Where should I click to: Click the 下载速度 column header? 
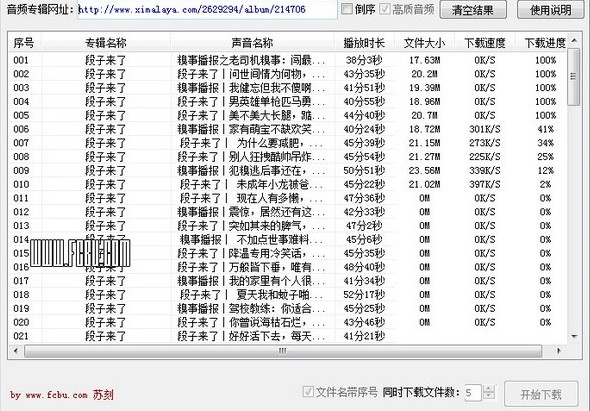point(485,43)
